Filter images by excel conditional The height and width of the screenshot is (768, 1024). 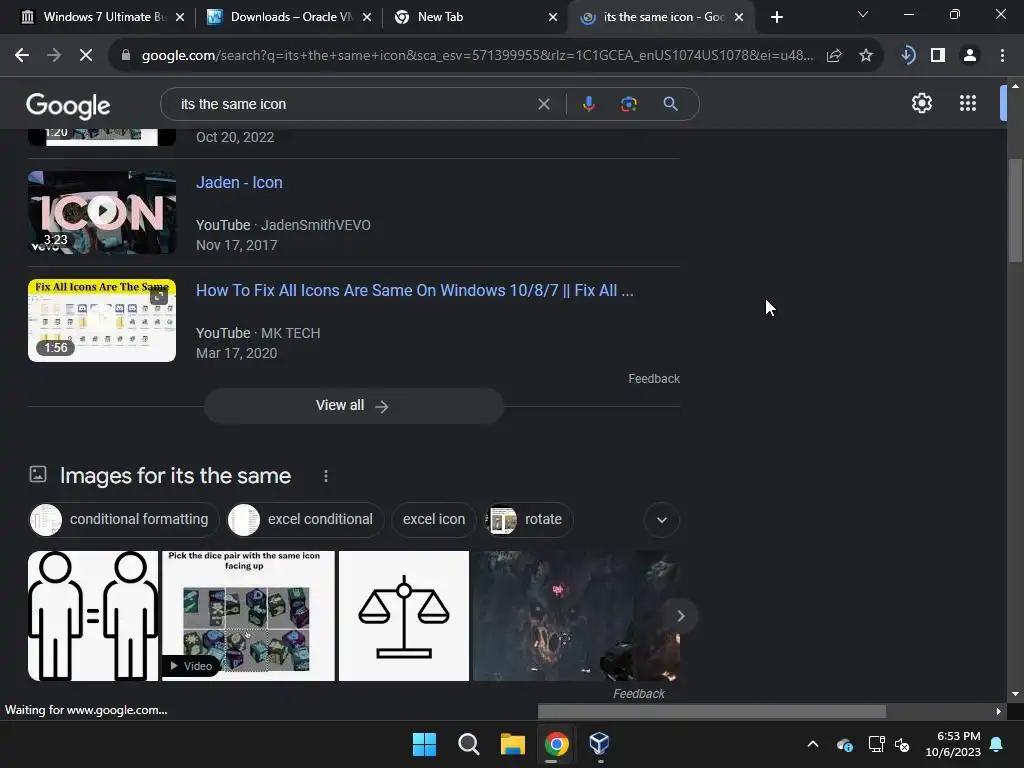(305, 520)
